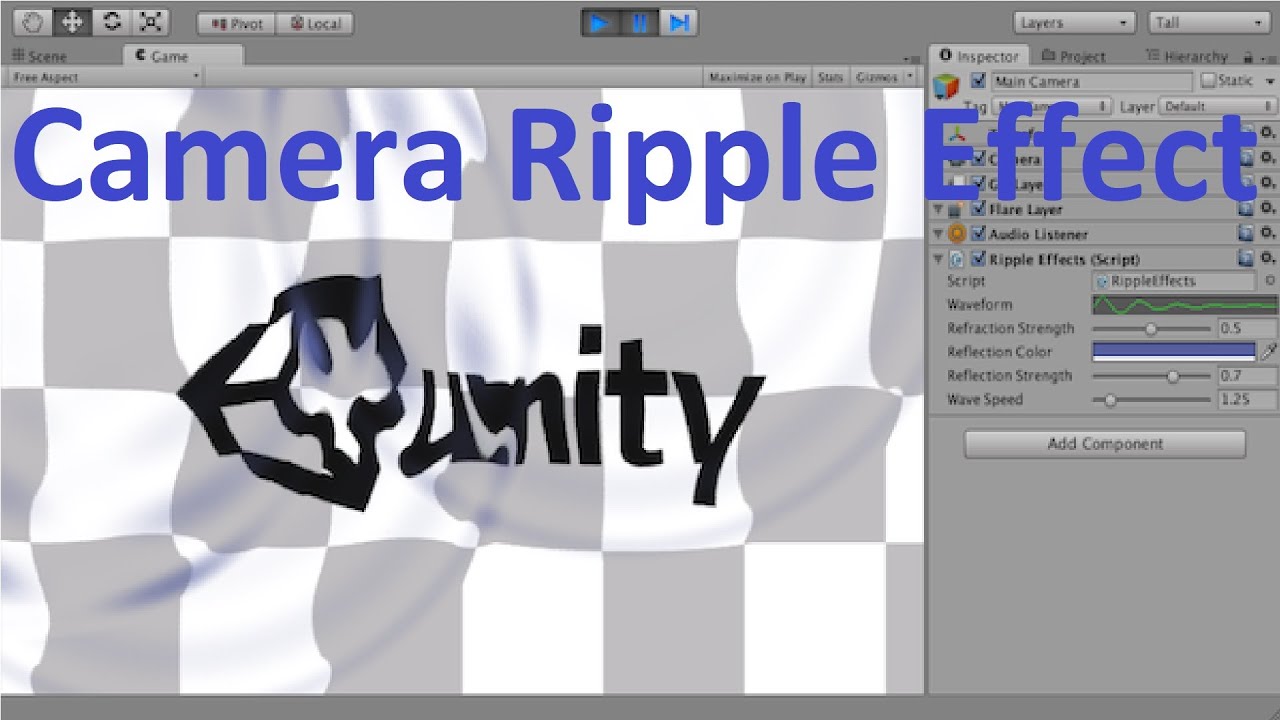Open the Game view panel options menu
This screenshot has height=720, width=1280.
tap(914, 61)
